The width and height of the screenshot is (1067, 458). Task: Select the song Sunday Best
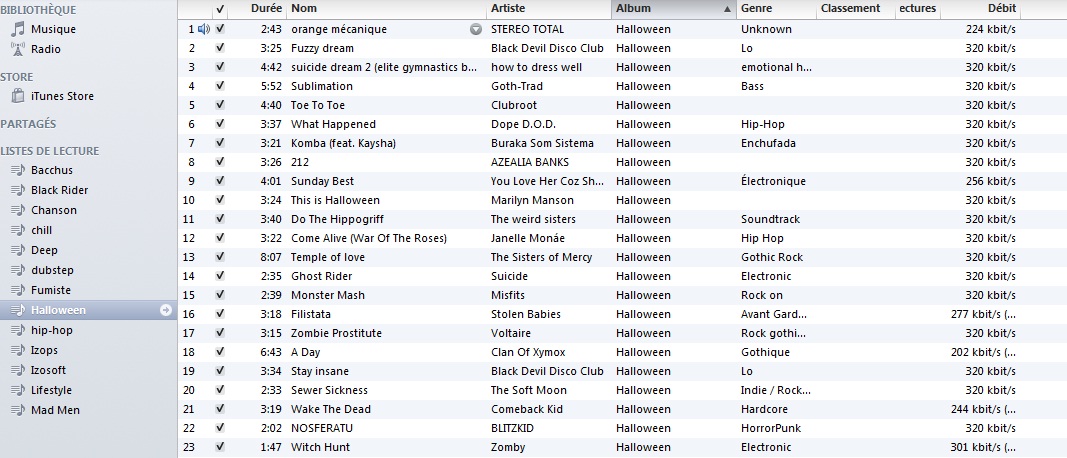point(323,181)
